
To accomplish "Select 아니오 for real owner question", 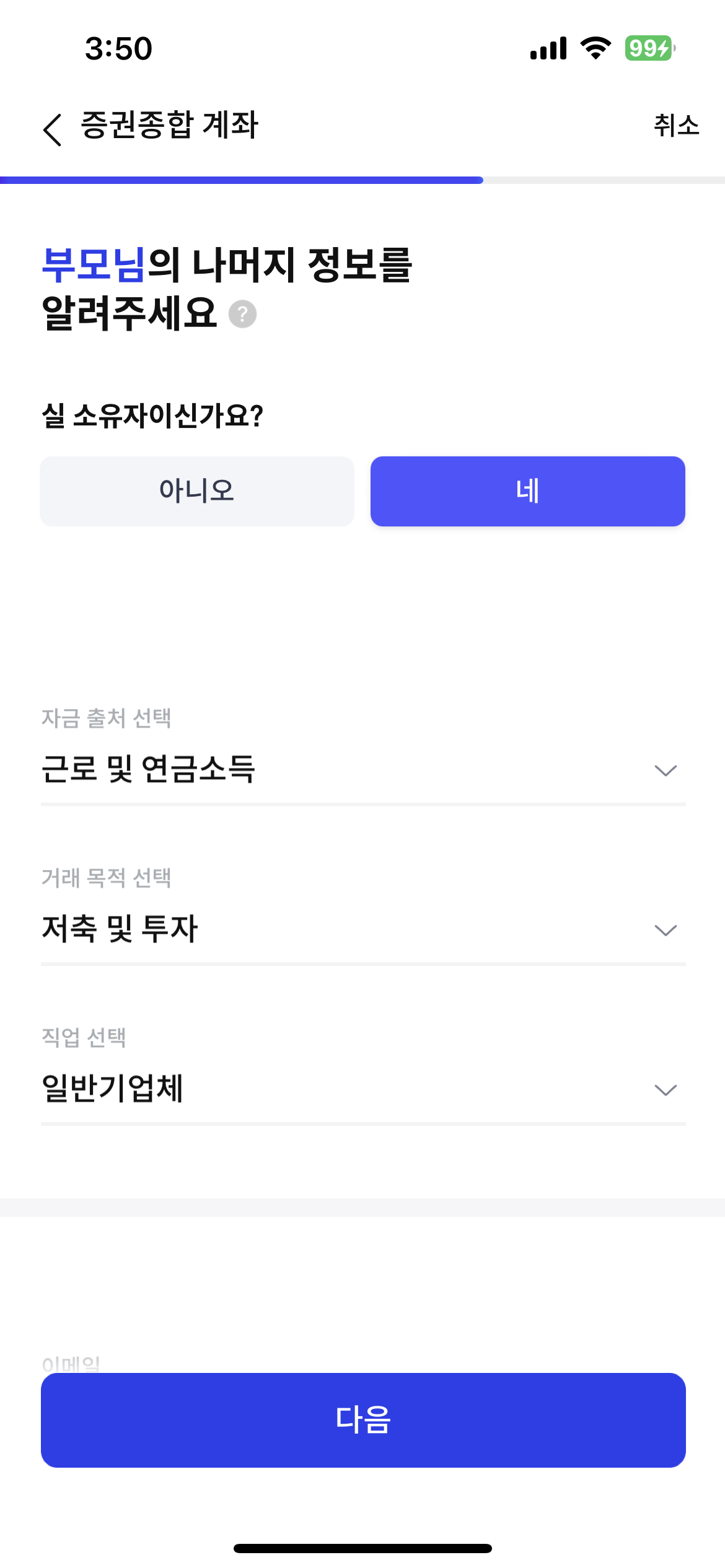I will [x=197, y=491].
